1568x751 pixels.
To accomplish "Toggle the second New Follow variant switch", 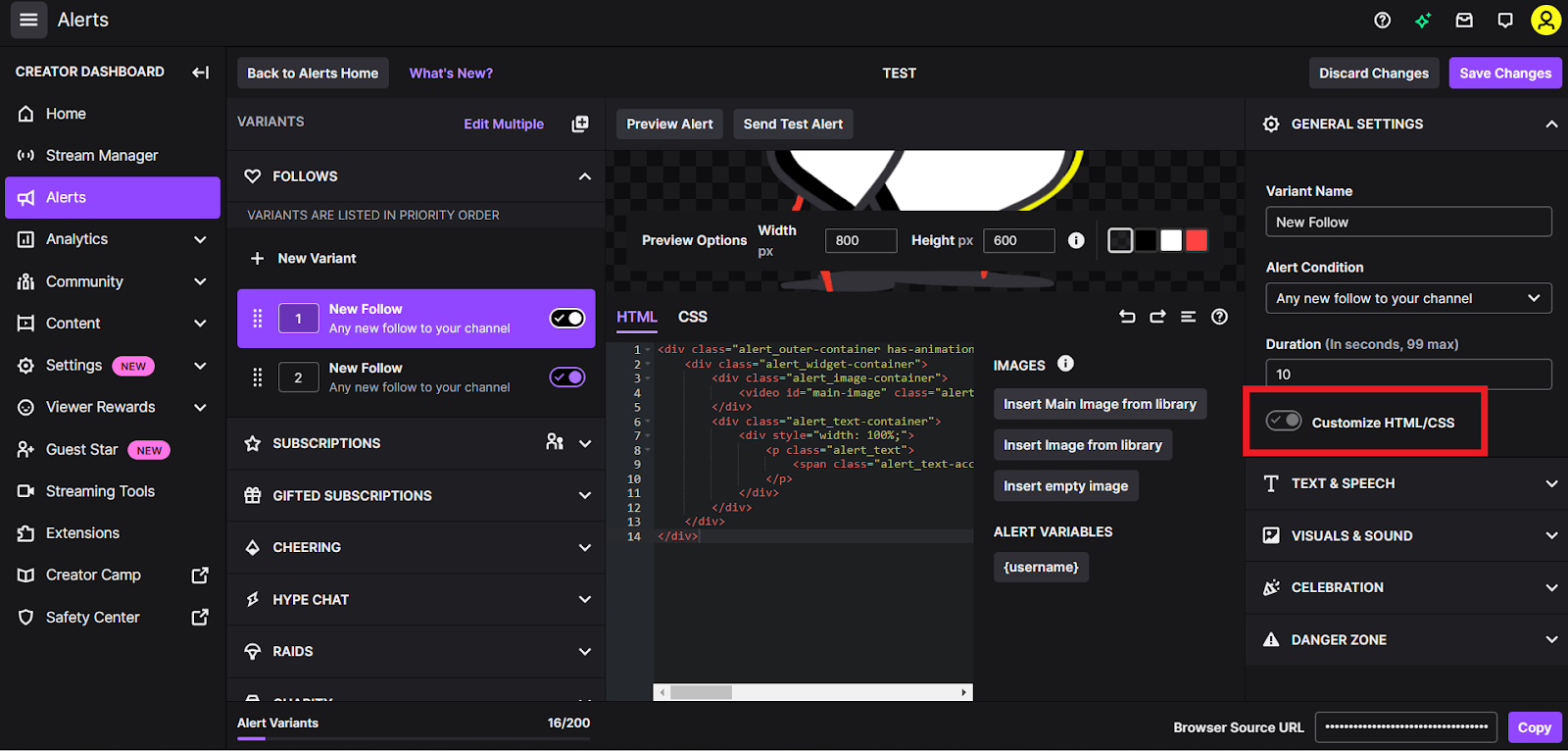I will click(566, 377).
